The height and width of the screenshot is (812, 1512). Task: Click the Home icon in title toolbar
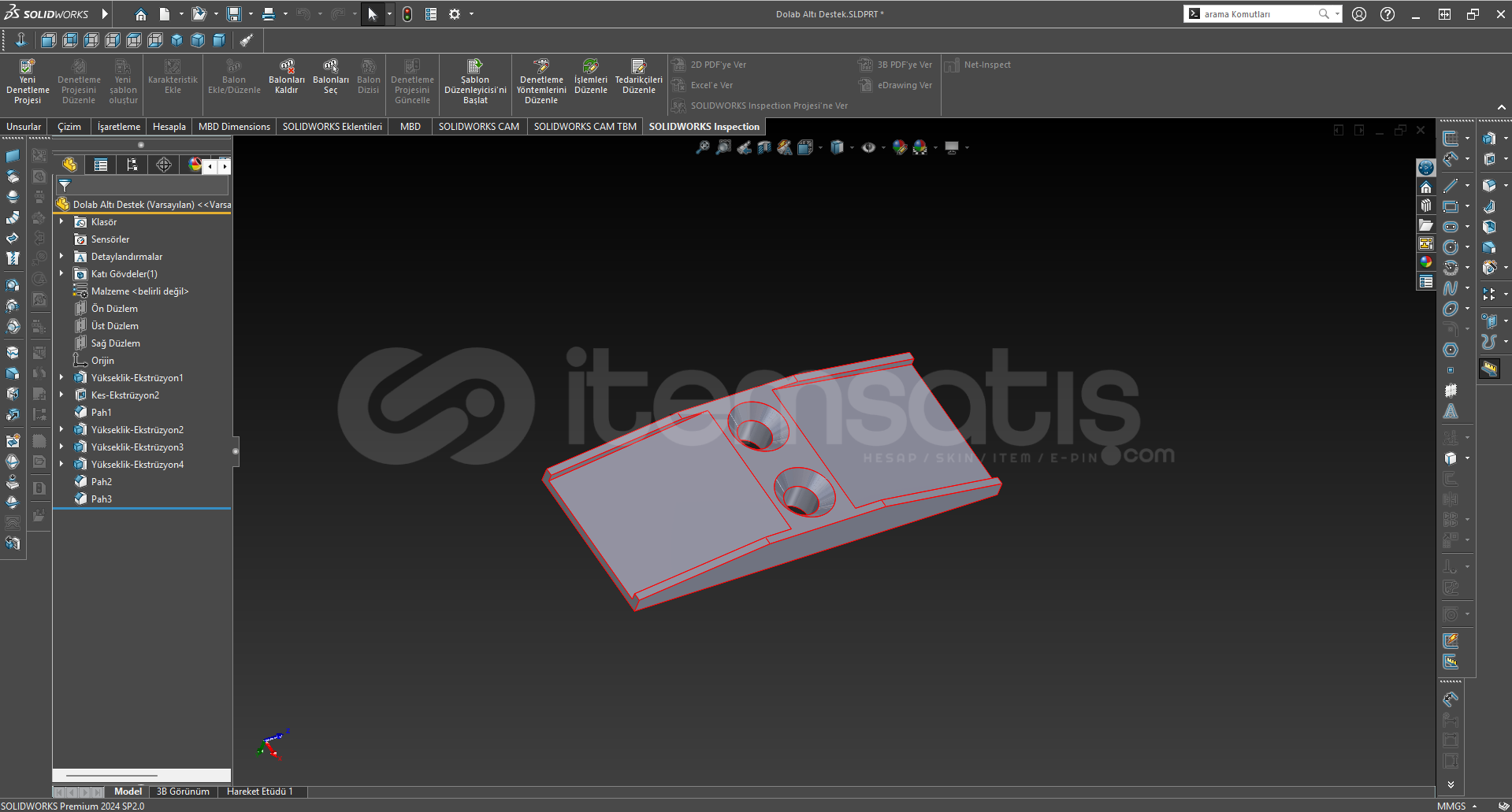[140, 14]
